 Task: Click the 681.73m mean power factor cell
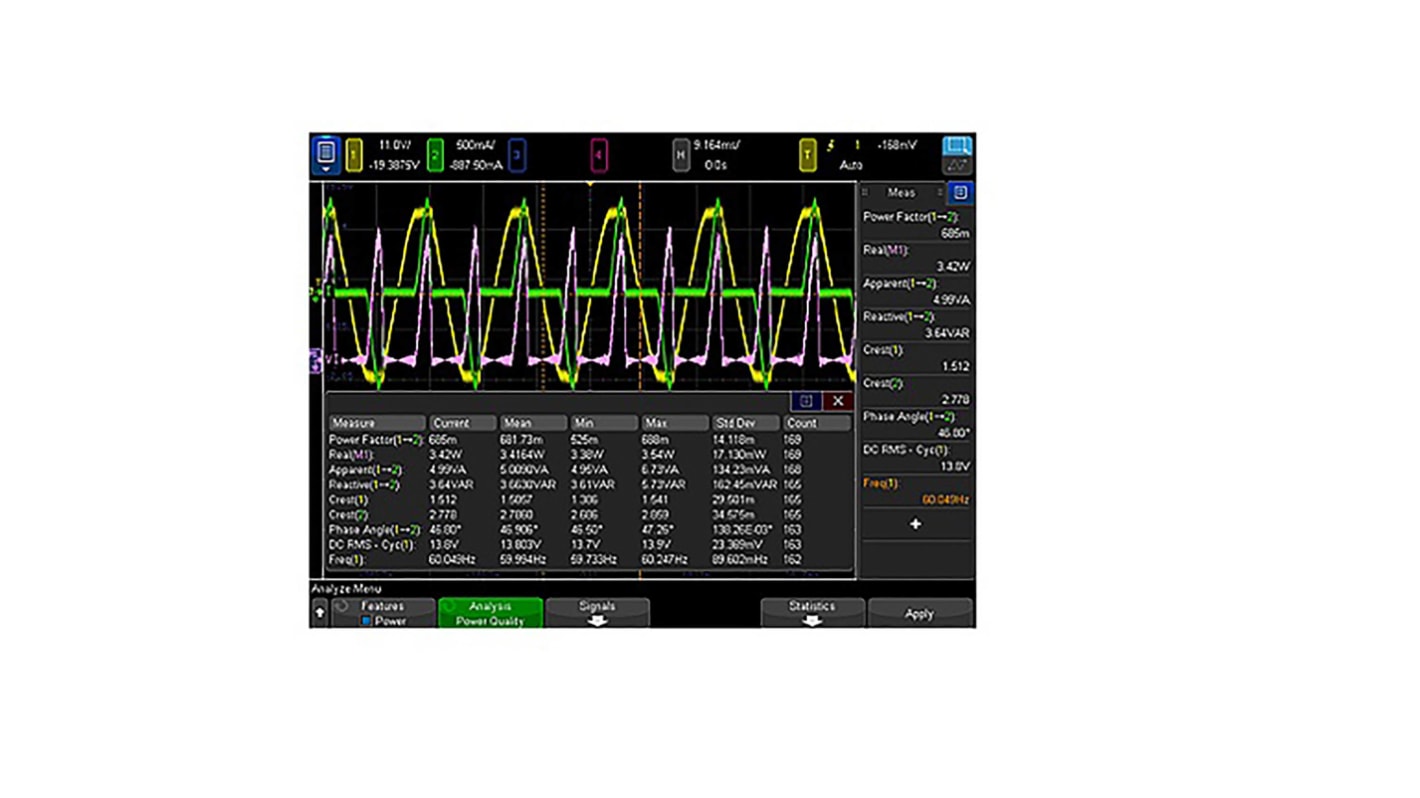[x=522, y=440]
